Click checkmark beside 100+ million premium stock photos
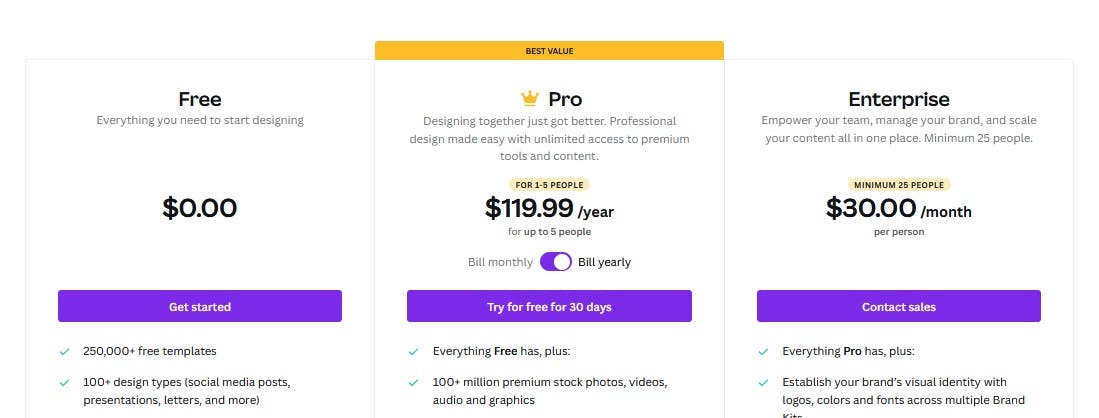 click(413, 383)
